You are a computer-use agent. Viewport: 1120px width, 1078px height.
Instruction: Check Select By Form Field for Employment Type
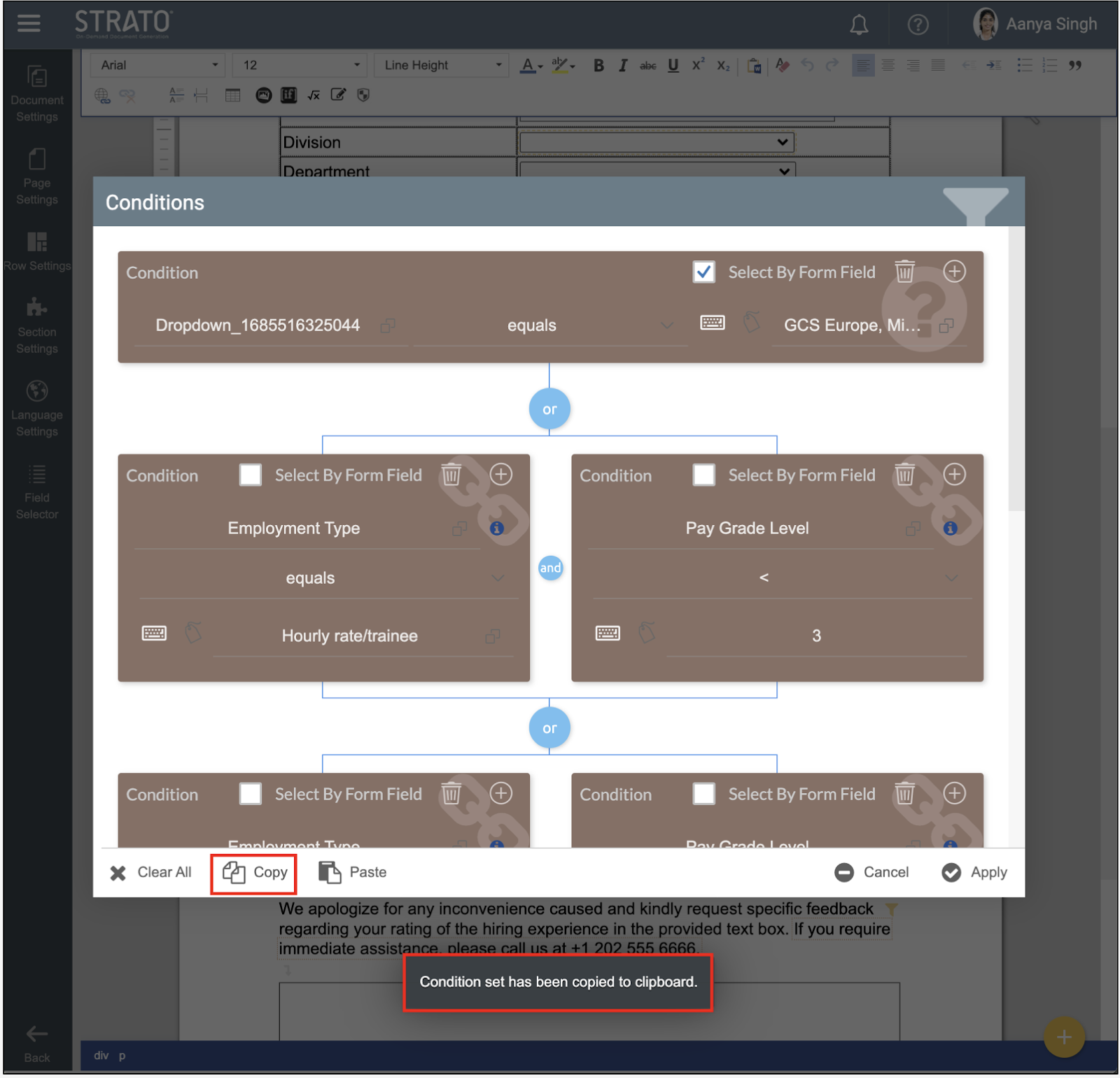(251, 475)
